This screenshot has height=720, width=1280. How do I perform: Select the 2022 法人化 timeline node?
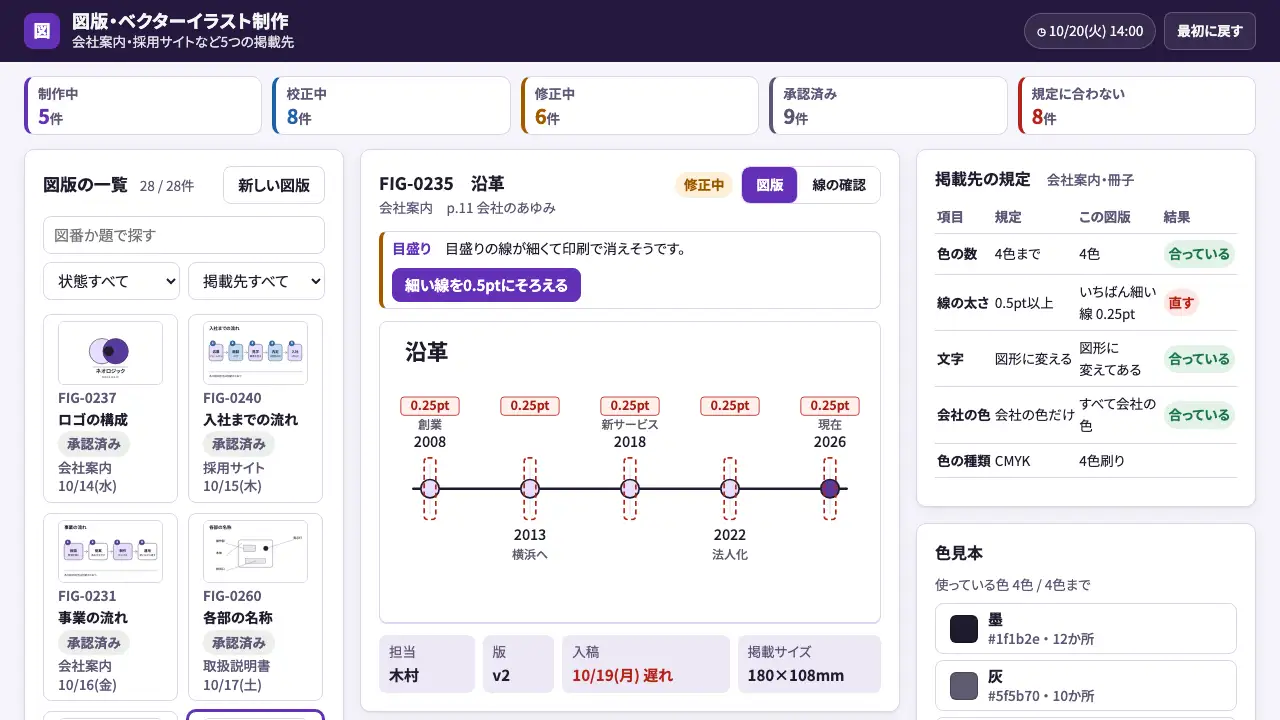(x=730, y=489)
